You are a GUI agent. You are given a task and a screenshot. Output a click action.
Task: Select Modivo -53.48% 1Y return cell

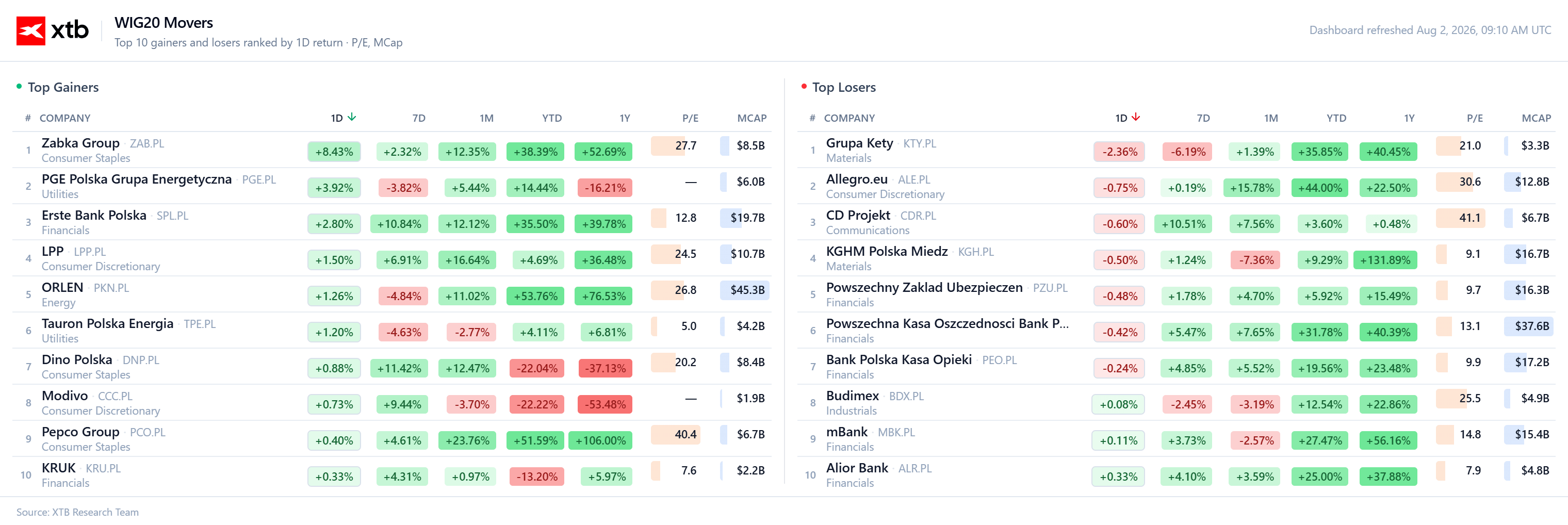click(x=603, y=404)
